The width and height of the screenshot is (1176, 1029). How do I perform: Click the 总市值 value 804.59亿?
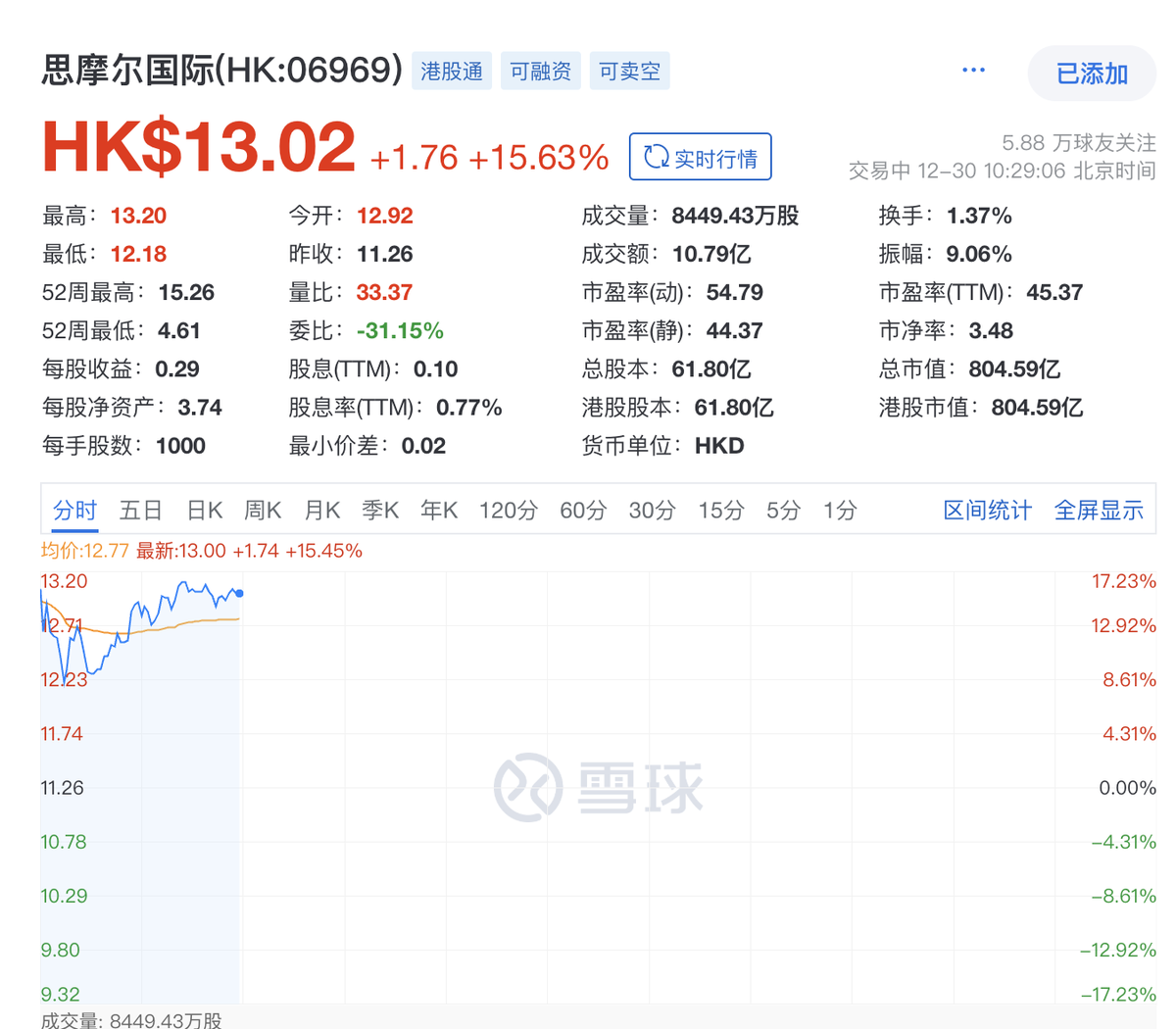(1014, 368)
